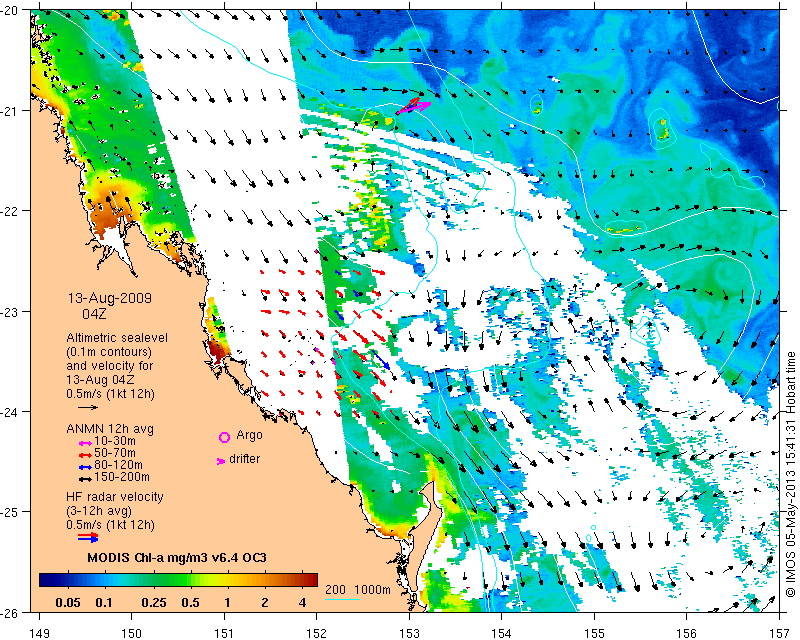Click the 0.25 colorbar tick label
Viewport: 800px width, 640px height.
(x=154, y=603)
